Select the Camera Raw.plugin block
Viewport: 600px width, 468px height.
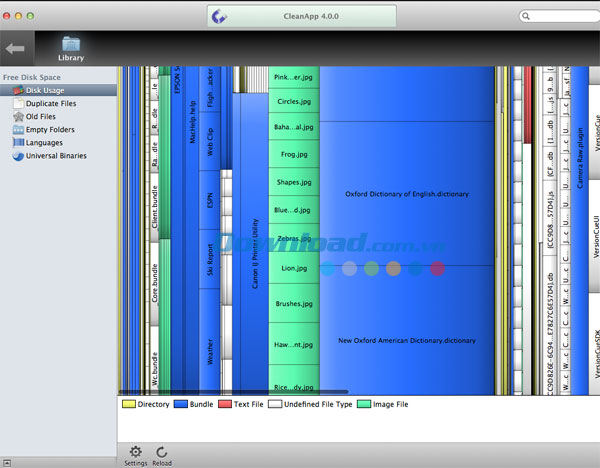580,231
